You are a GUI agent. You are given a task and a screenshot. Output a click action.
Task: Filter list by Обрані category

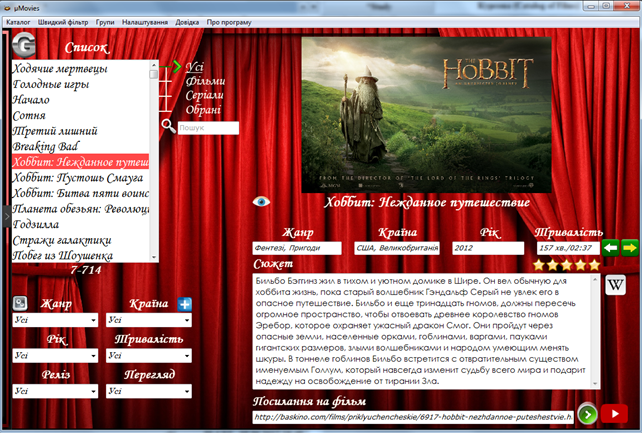(x=203, y=110)
